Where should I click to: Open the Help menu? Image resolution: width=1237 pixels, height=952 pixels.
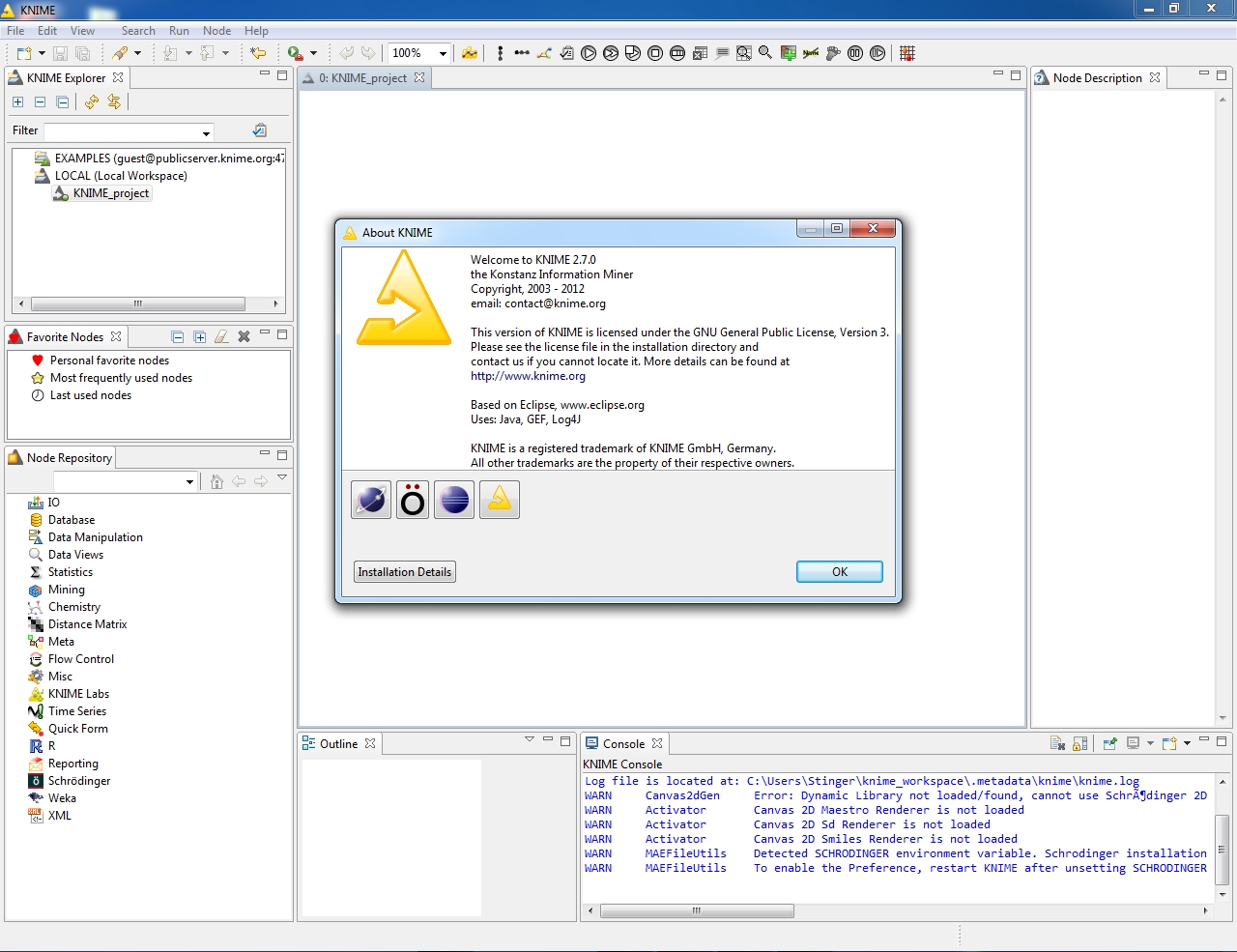256,31
